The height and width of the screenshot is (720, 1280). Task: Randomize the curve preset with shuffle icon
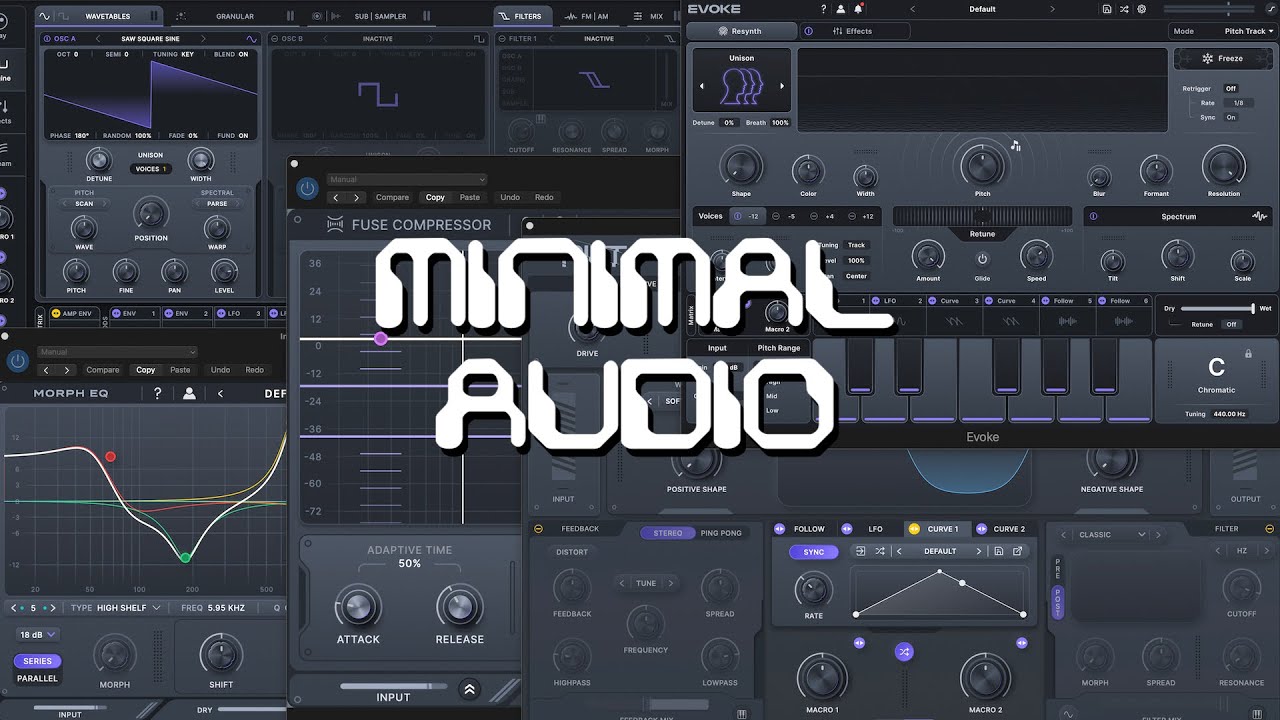[x=880, y=551]
